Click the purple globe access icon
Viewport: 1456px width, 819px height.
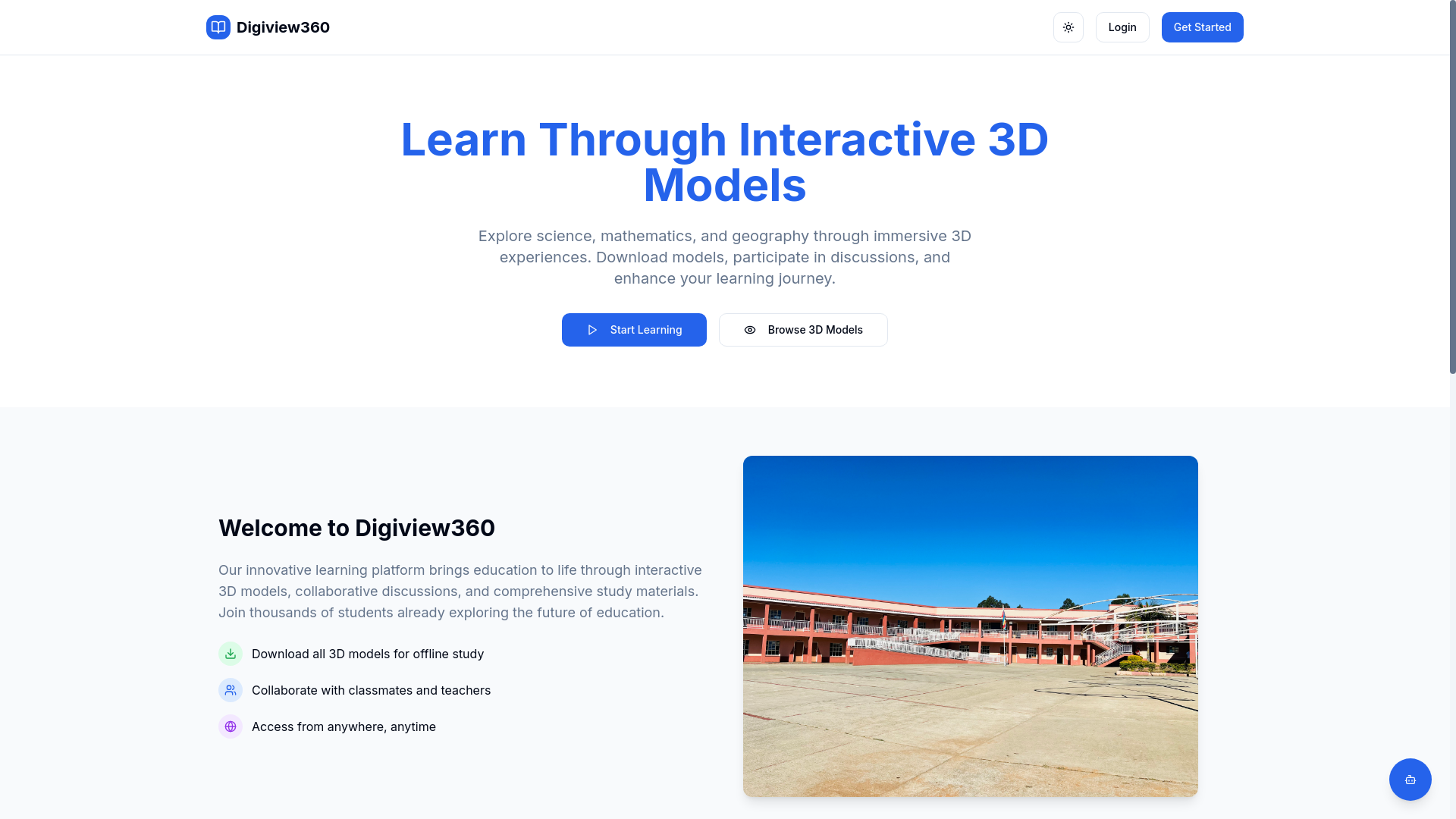click(231, 726)
